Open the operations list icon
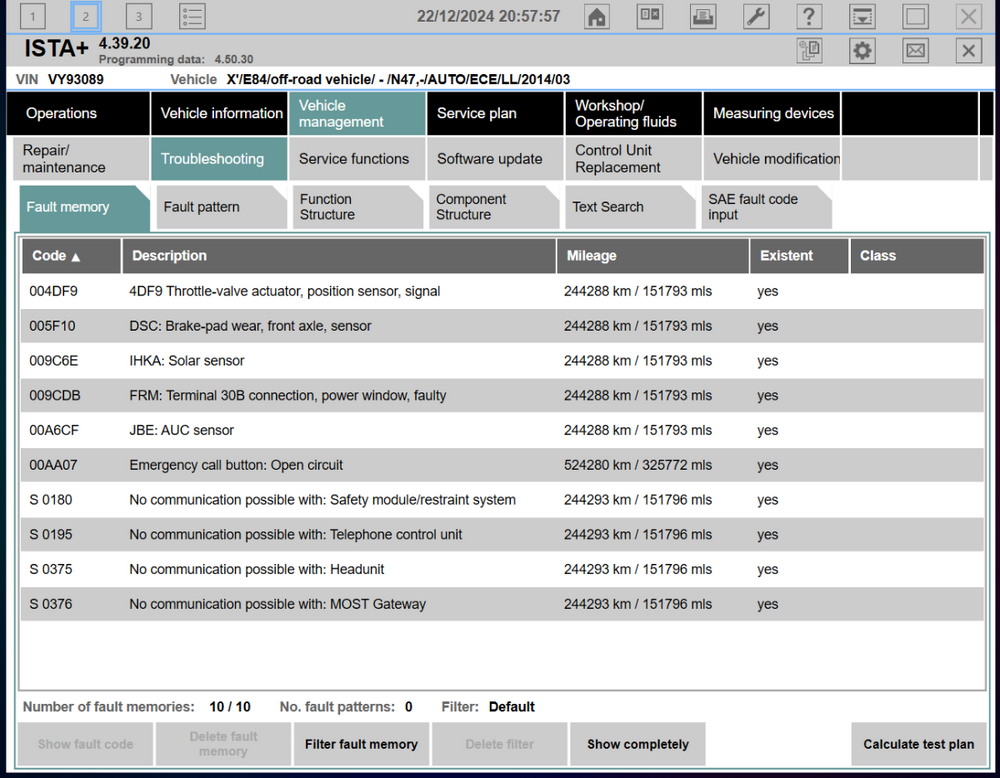1000x778 pixels. (x=192, y=17)
